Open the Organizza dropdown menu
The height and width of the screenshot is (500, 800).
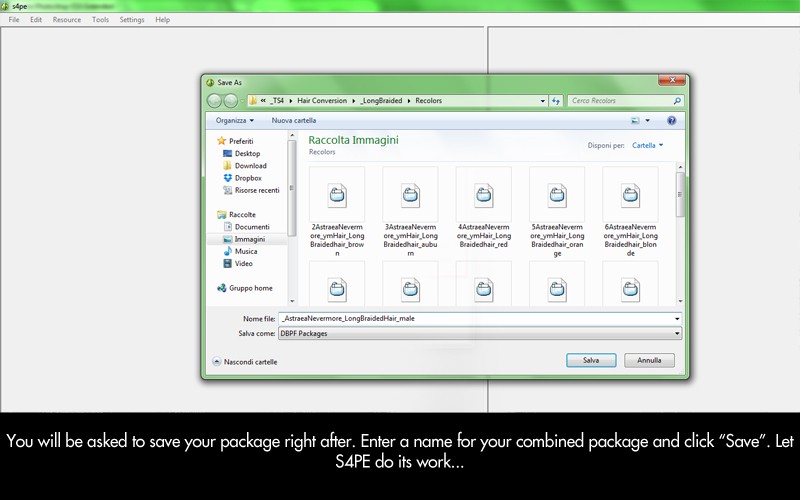pyautogui.click(x=234, y=120)
